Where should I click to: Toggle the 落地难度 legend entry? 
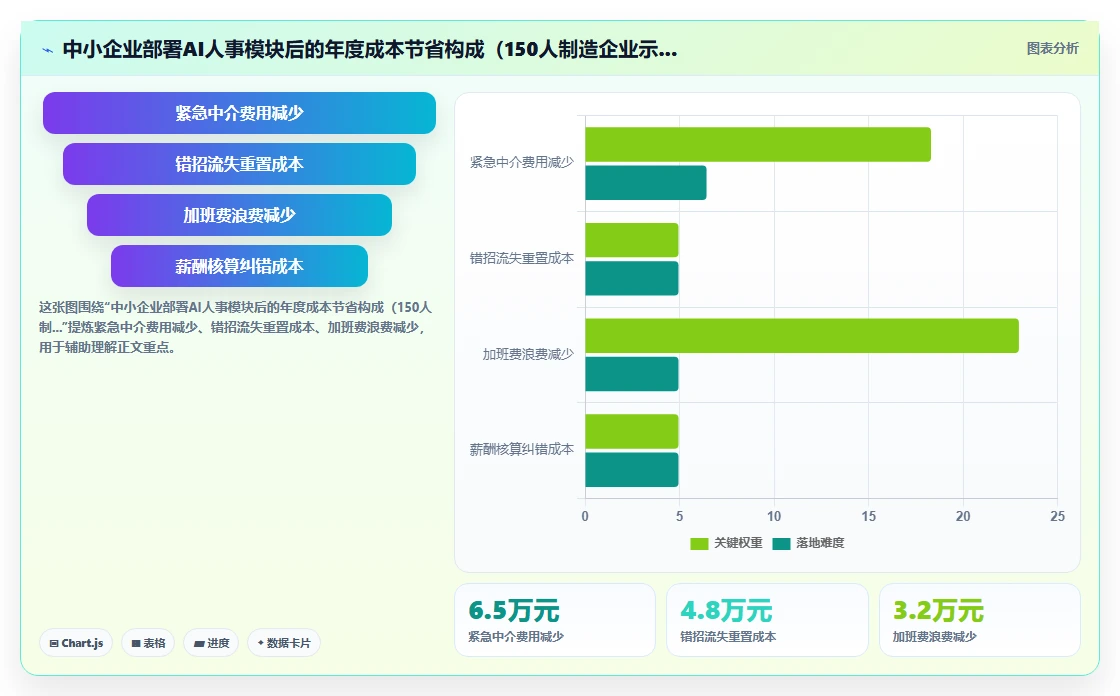(x=809, y=543)
